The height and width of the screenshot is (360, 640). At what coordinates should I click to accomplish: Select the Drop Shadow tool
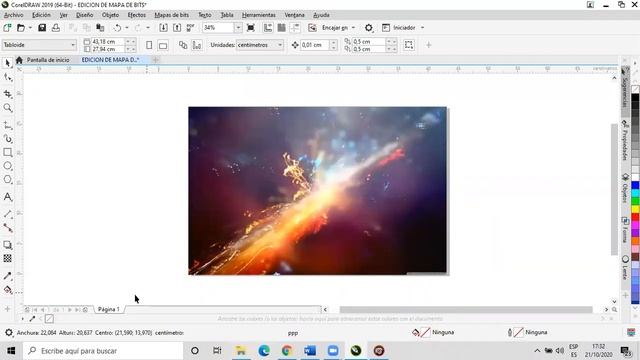click(7, 245)
